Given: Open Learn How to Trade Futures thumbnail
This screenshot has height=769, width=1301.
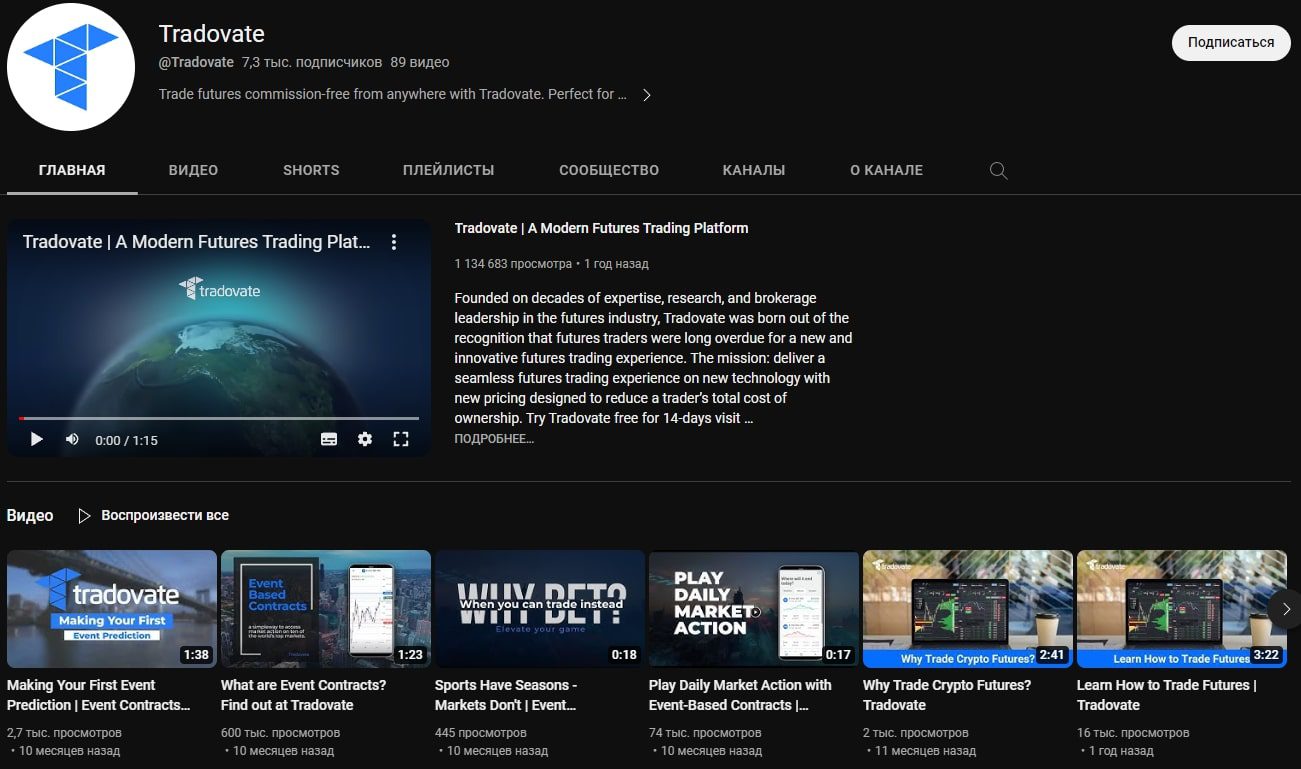Looking at the screenshot, I should click(x=1182, y=609).
